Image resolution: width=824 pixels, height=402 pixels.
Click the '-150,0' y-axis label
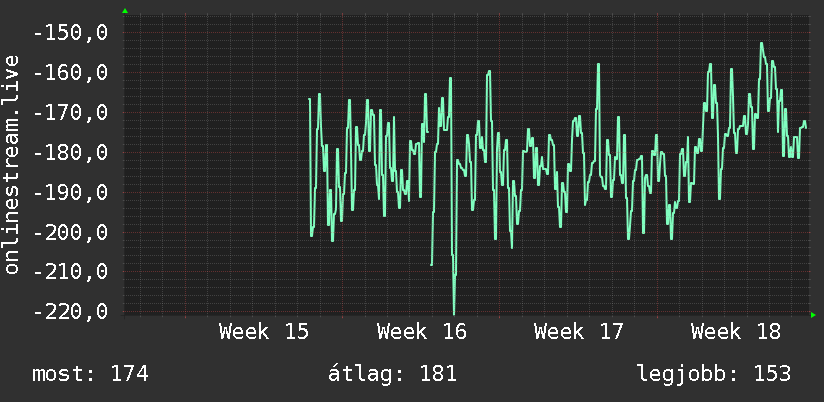[x=70, y=33]
